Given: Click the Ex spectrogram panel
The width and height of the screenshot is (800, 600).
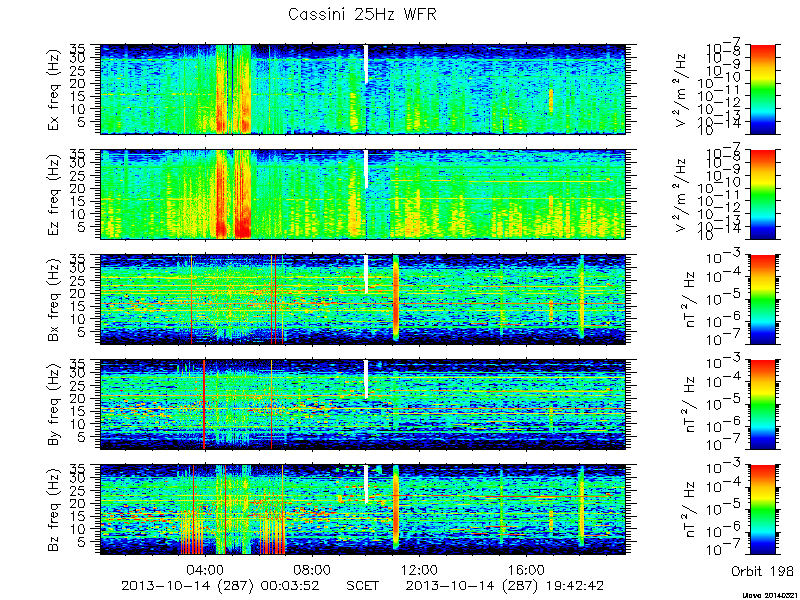Looking at the screenshot, I should pyautogui.click(x=362, y=89).
